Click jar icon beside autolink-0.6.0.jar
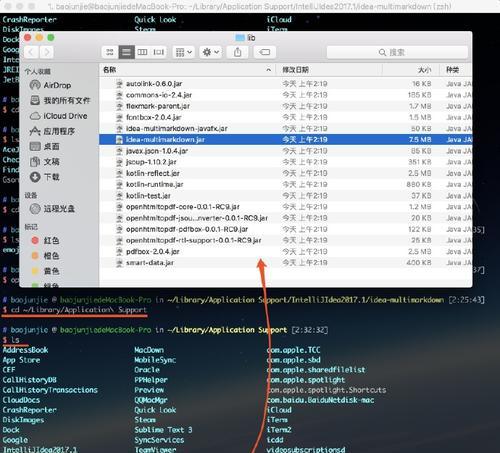500x453 pixels. pyautogui.click(x=119, y=84)
